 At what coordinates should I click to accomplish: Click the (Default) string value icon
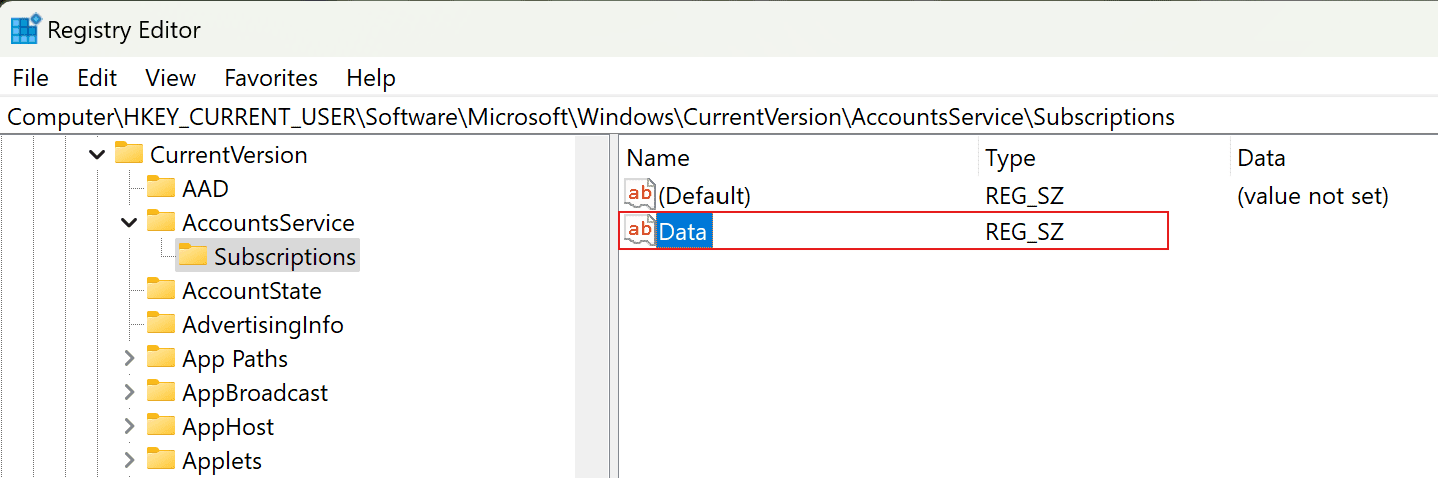(x=639, y=195)
